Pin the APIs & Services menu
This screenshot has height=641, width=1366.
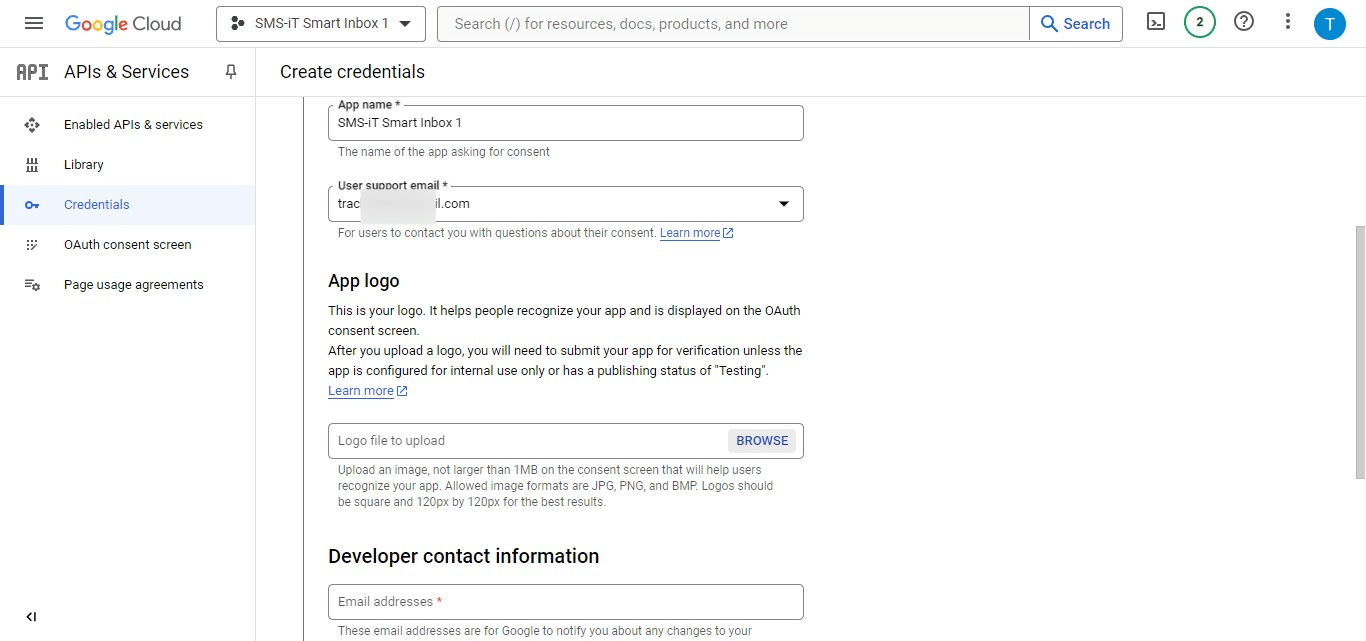(x=231, y=72)
